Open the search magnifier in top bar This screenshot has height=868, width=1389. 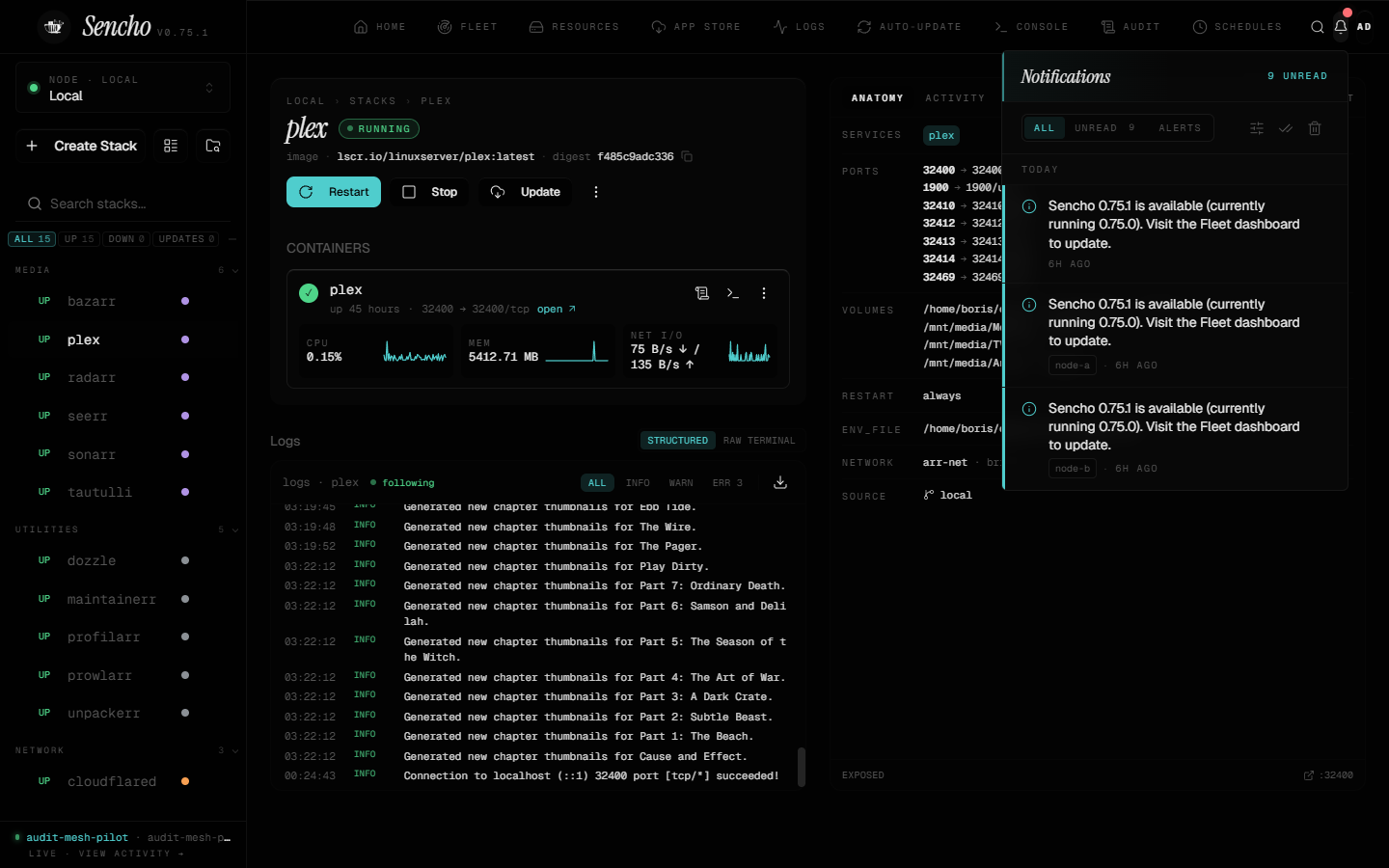[1317, 27]
